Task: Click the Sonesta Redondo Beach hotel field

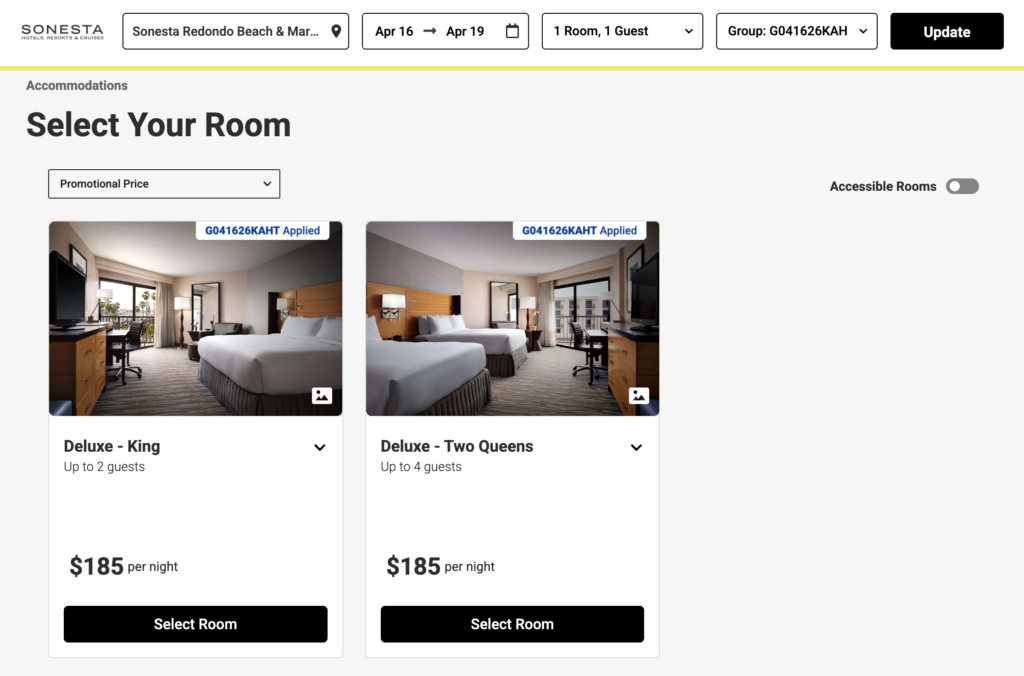Action: (x=226, y=31)
